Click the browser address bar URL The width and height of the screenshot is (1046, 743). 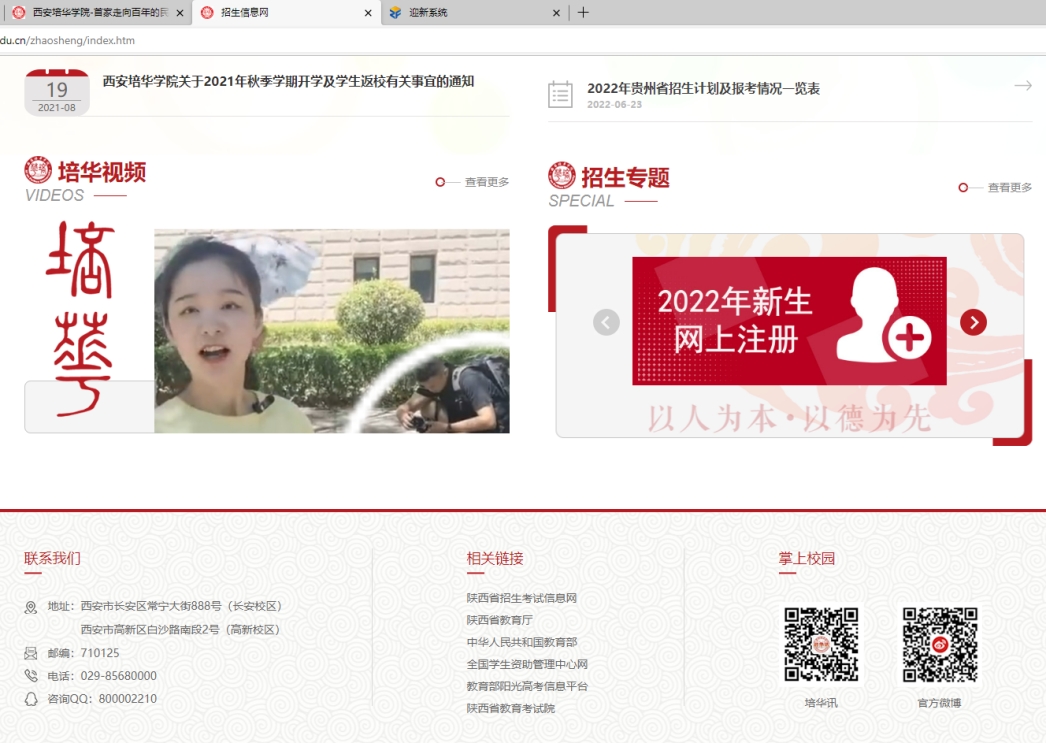pyautogui.click(x=68, y=40)
